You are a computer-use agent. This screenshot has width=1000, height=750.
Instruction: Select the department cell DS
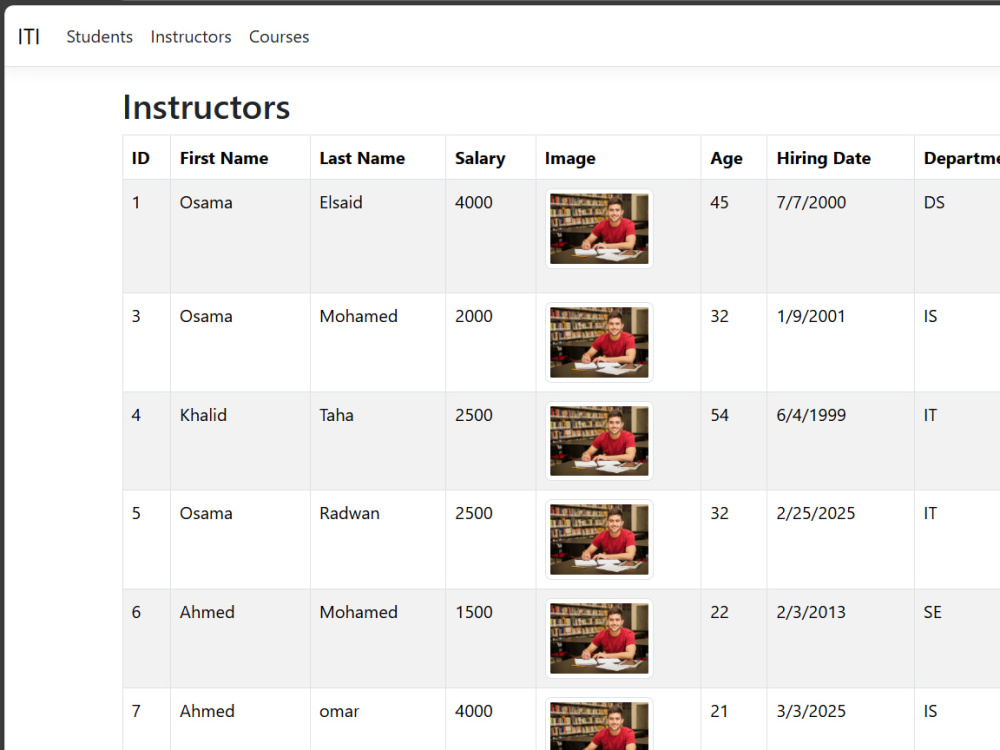point(934,203)
